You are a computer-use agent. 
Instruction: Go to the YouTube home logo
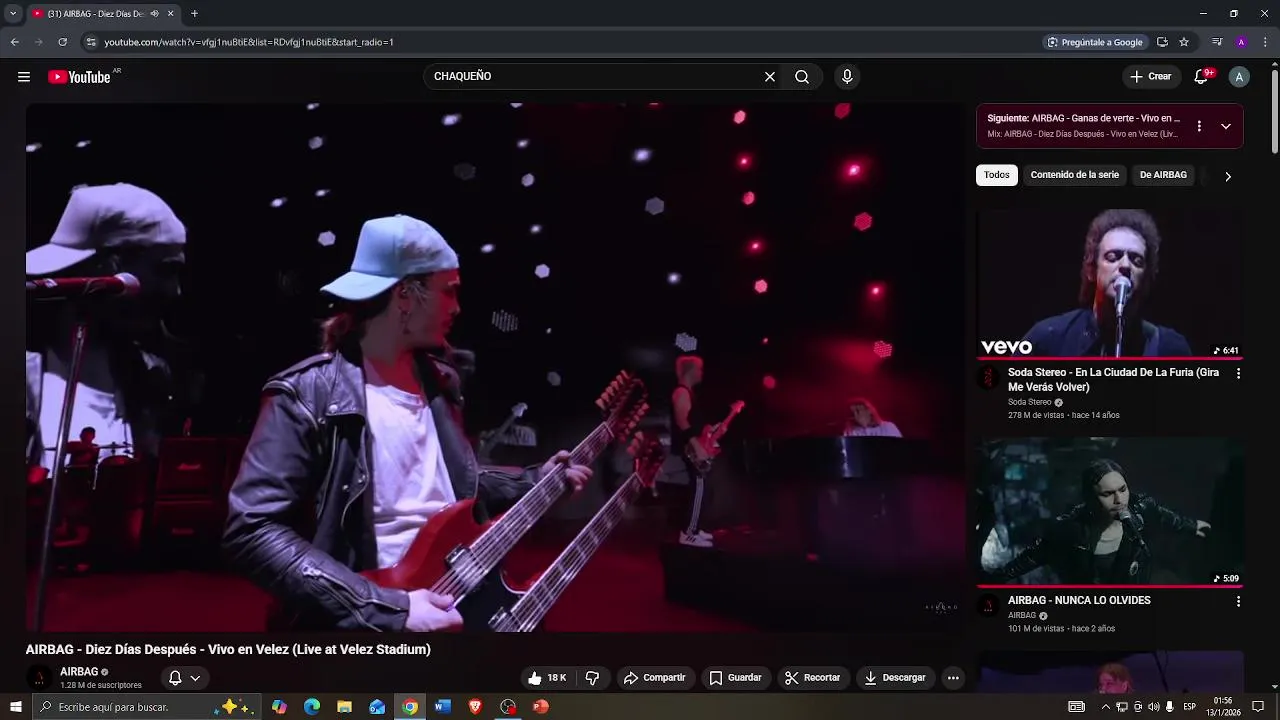80,77
